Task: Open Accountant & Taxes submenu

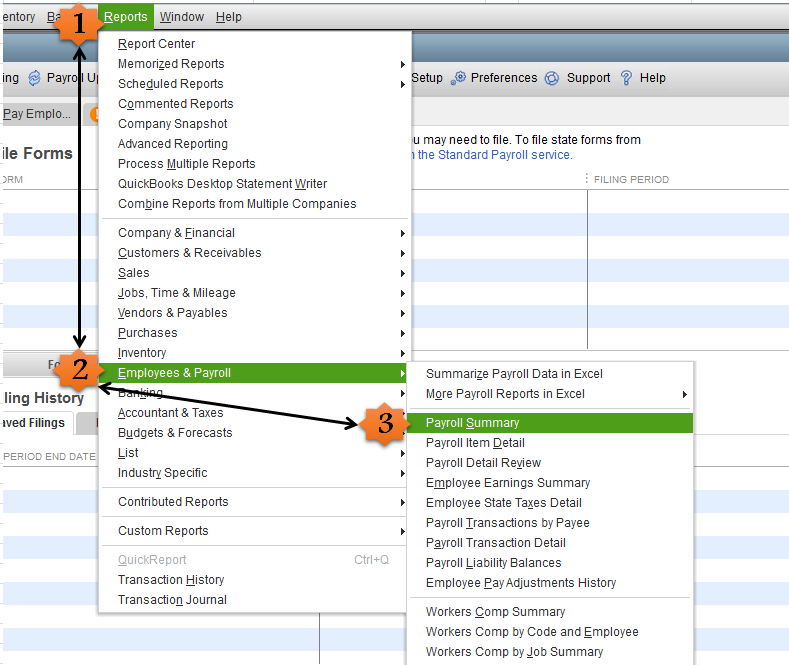Action: coord(170,413)
